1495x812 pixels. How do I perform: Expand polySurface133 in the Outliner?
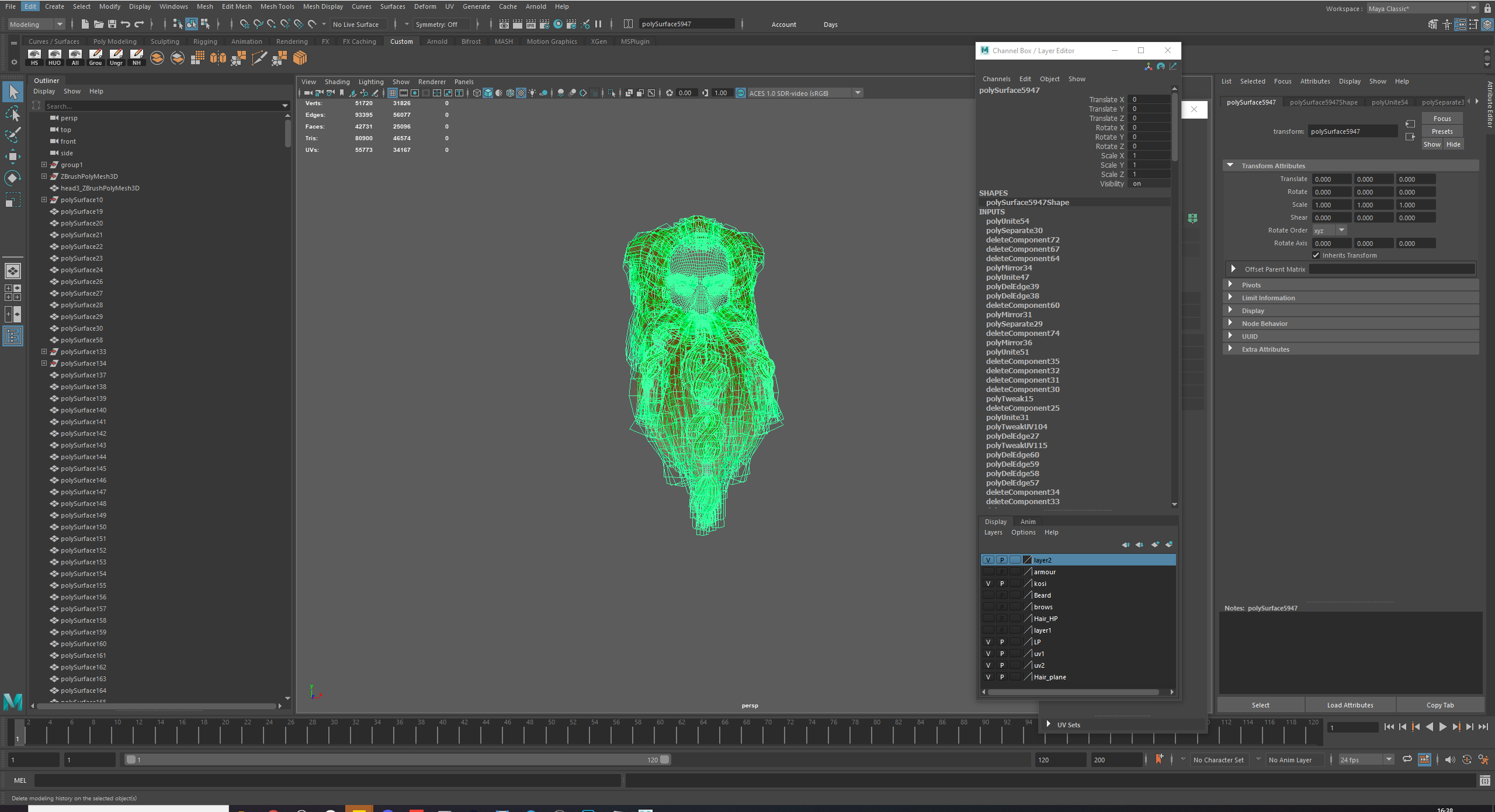click(x=44, y=352)
